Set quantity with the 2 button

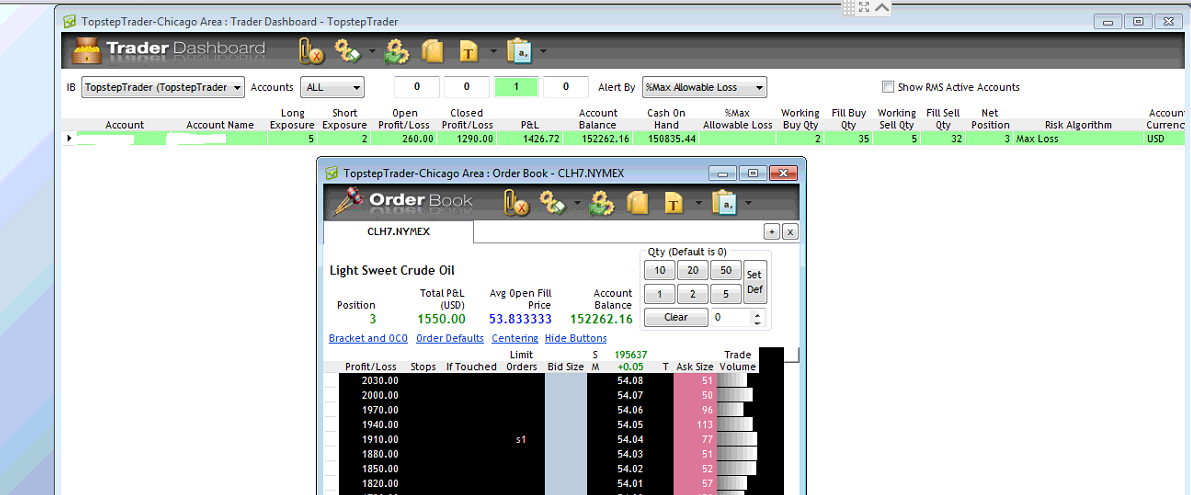coord(693,294)
